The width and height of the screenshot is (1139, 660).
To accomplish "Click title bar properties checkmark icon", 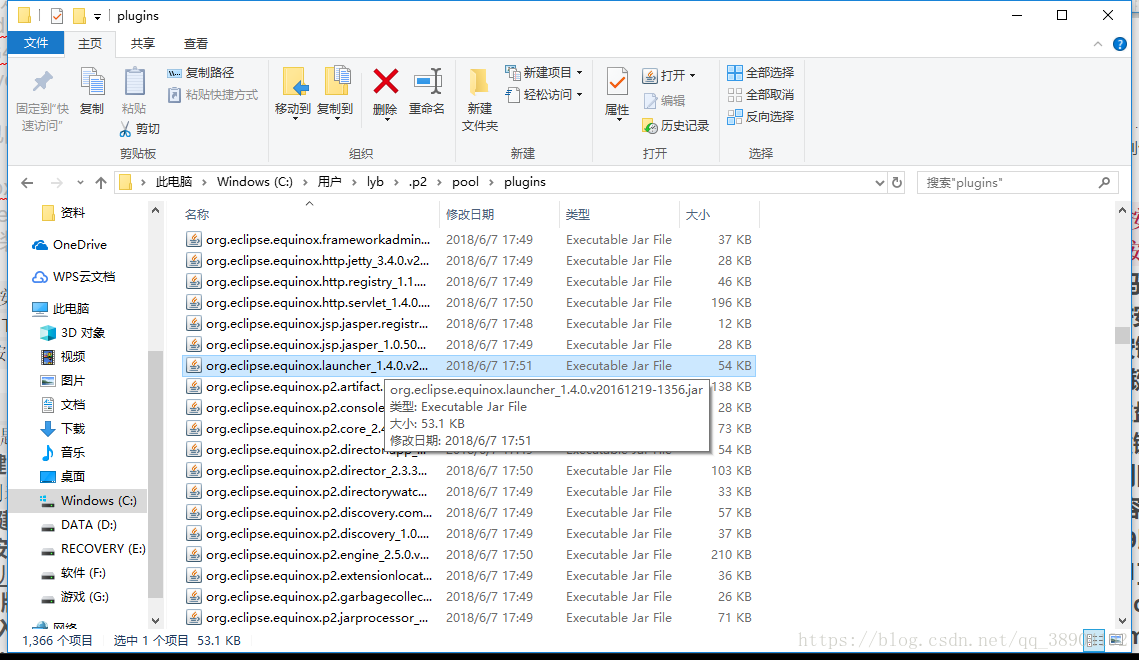I will [x=57, y=15].
